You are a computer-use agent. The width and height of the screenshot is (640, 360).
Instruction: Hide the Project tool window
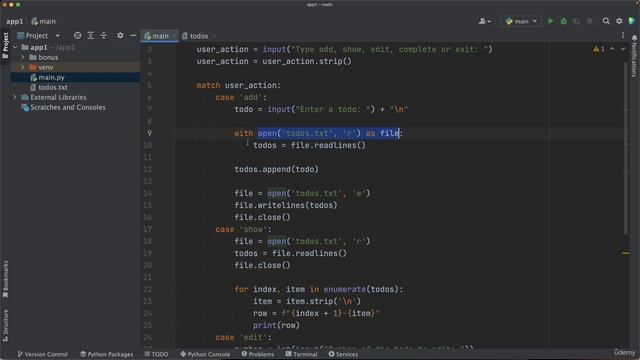[x=133, y=36]
